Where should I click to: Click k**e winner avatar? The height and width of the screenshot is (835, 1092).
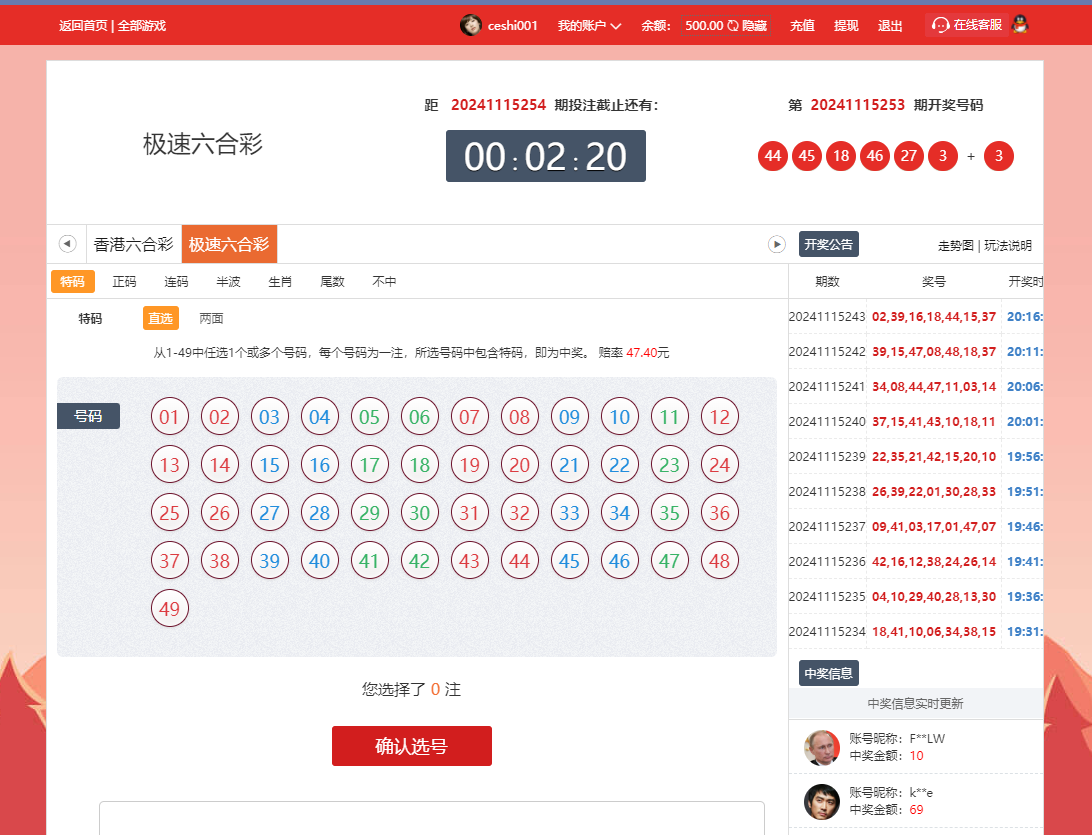click(x=822, y=801)
